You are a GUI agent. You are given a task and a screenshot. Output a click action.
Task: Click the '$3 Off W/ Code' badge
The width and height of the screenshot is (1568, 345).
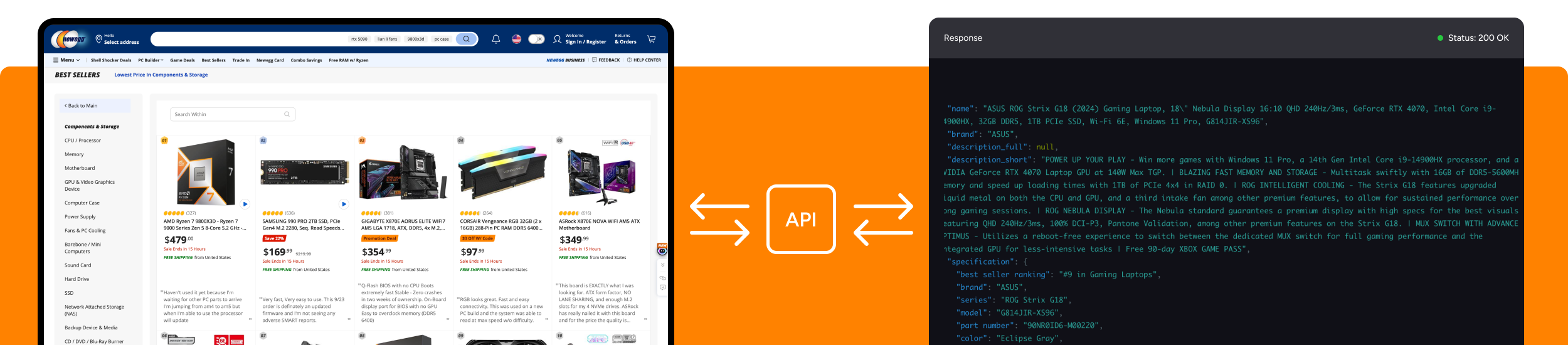477,238
